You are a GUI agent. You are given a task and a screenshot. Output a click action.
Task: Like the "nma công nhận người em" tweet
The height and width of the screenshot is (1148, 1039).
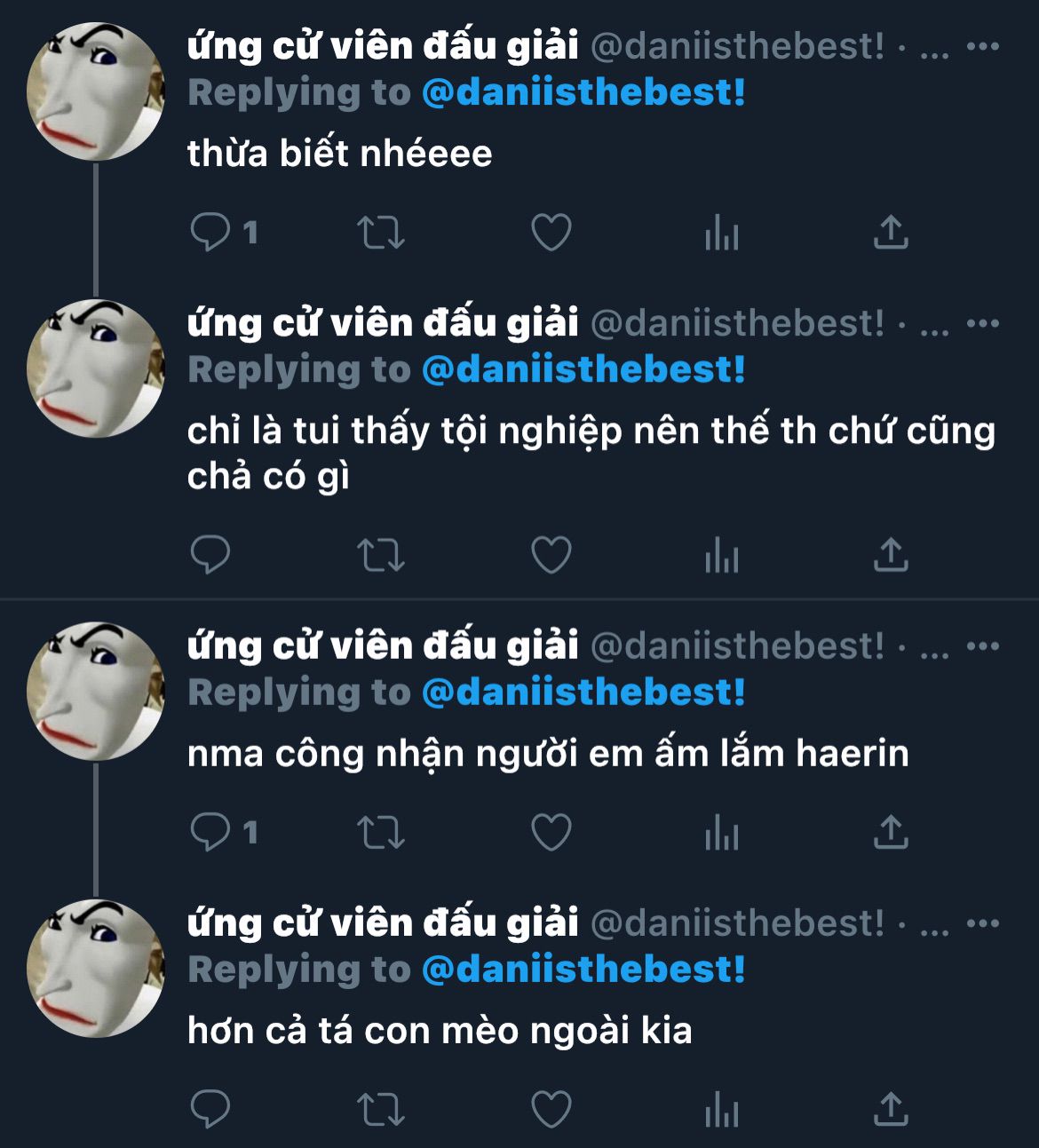(551, 833)
